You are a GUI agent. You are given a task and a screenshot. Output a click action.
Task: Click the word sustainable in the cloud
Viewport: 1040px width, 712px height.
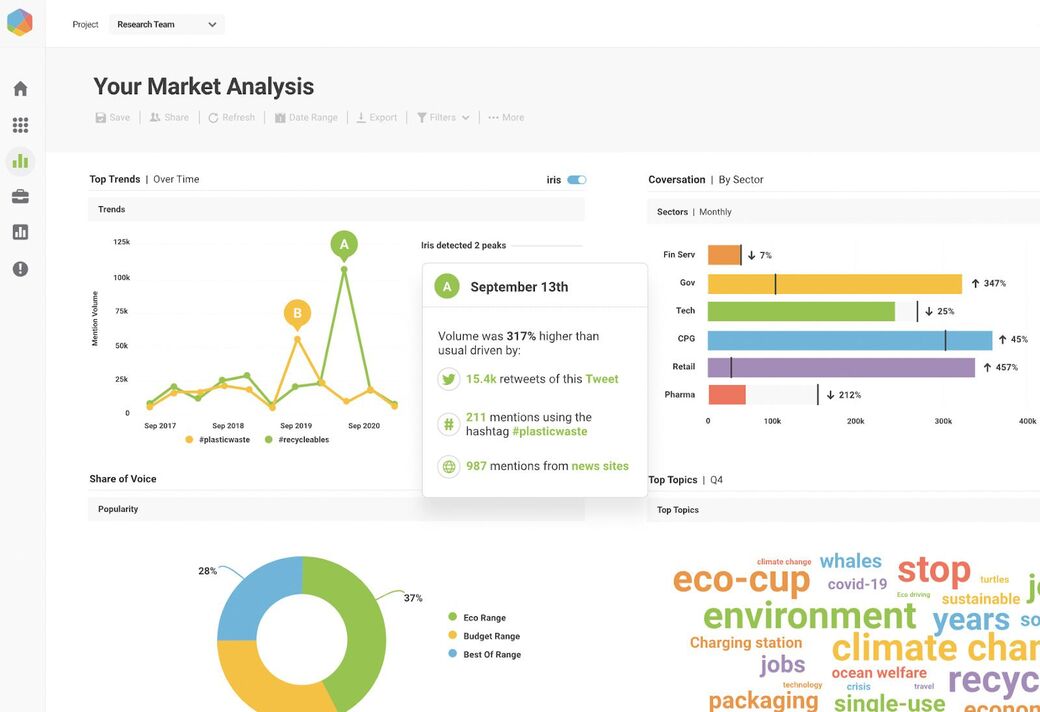click(x=981, y=599)
